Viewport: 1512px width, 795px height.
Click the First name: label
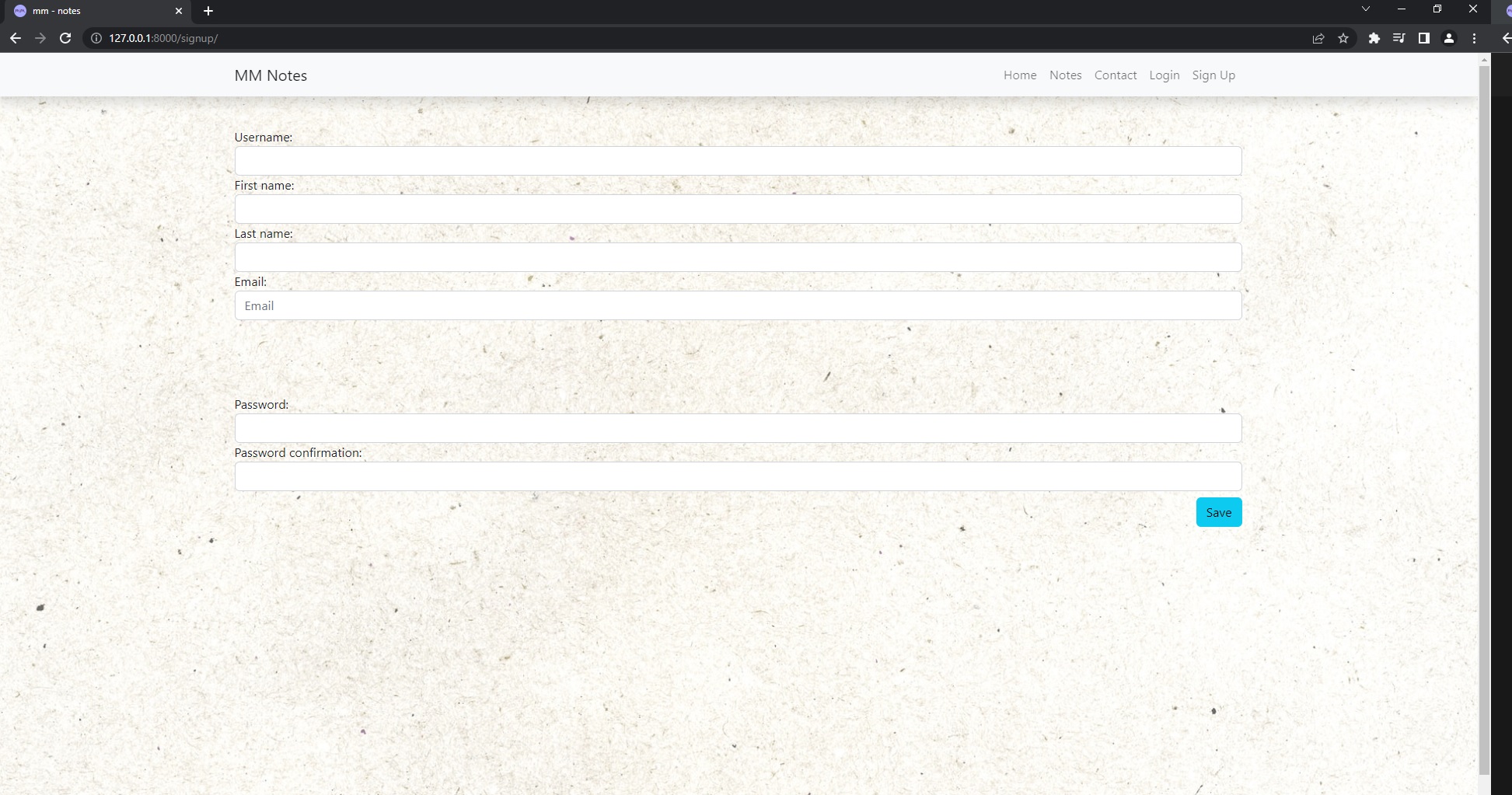264,186
